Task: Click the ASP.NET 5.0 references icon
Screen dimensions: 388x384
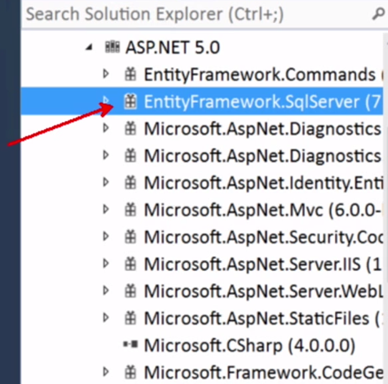Action: tap(112, 47)
